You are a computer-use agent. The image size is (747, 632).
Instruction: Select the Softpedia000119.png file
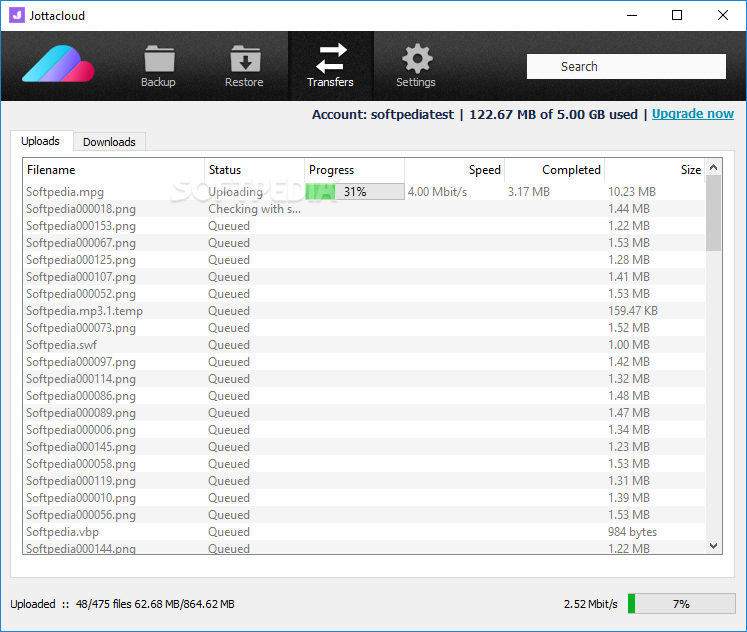pos(81,481)
